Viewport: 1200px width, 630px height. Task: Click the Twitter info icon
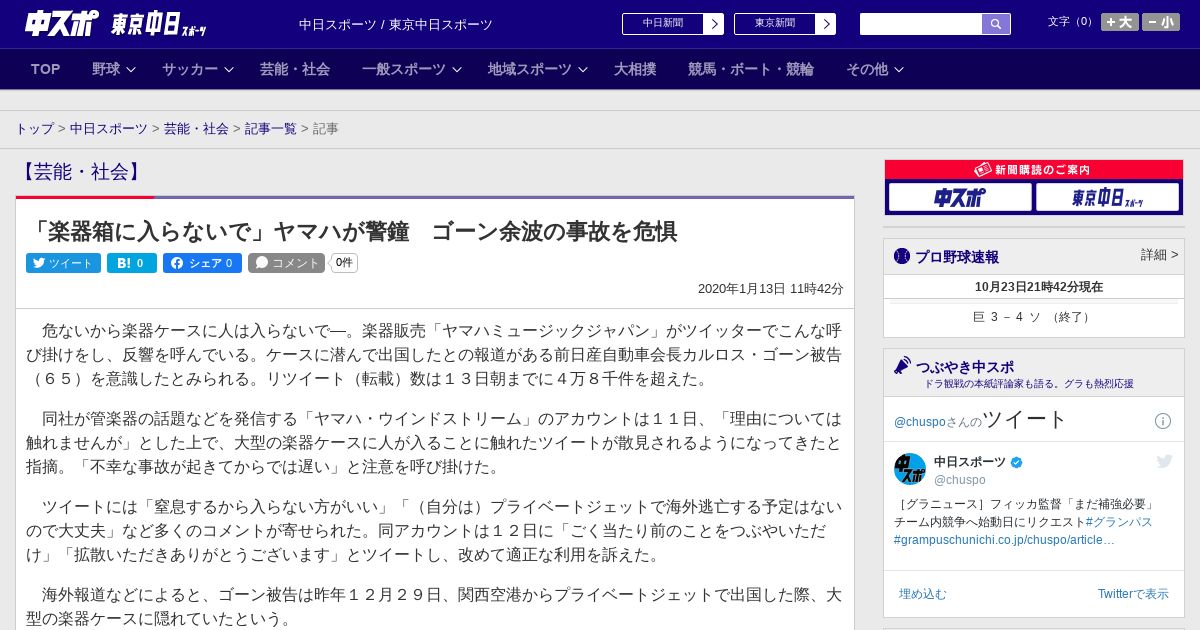click(1163, 421)
